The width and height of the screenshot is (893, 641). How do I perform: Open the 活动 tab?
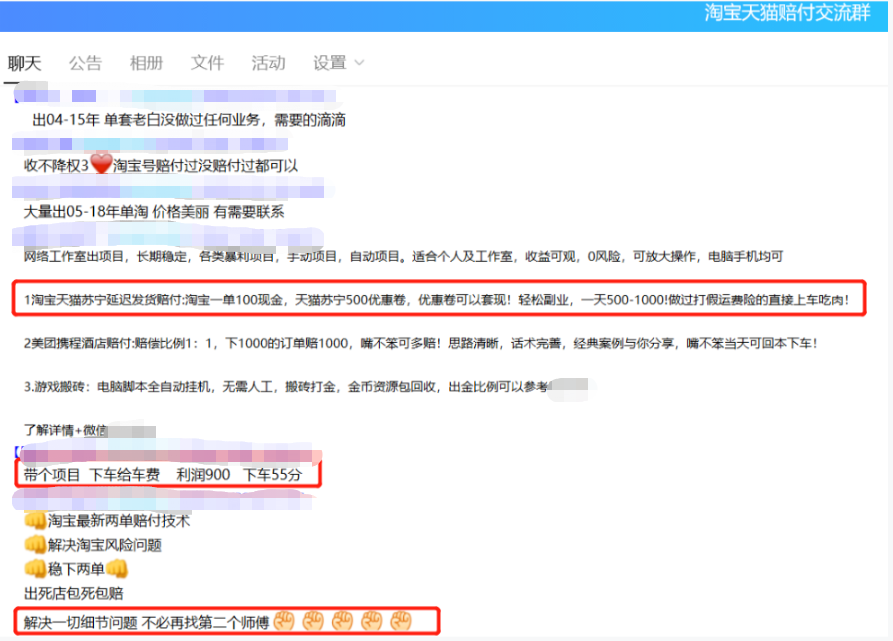(268, 63)
